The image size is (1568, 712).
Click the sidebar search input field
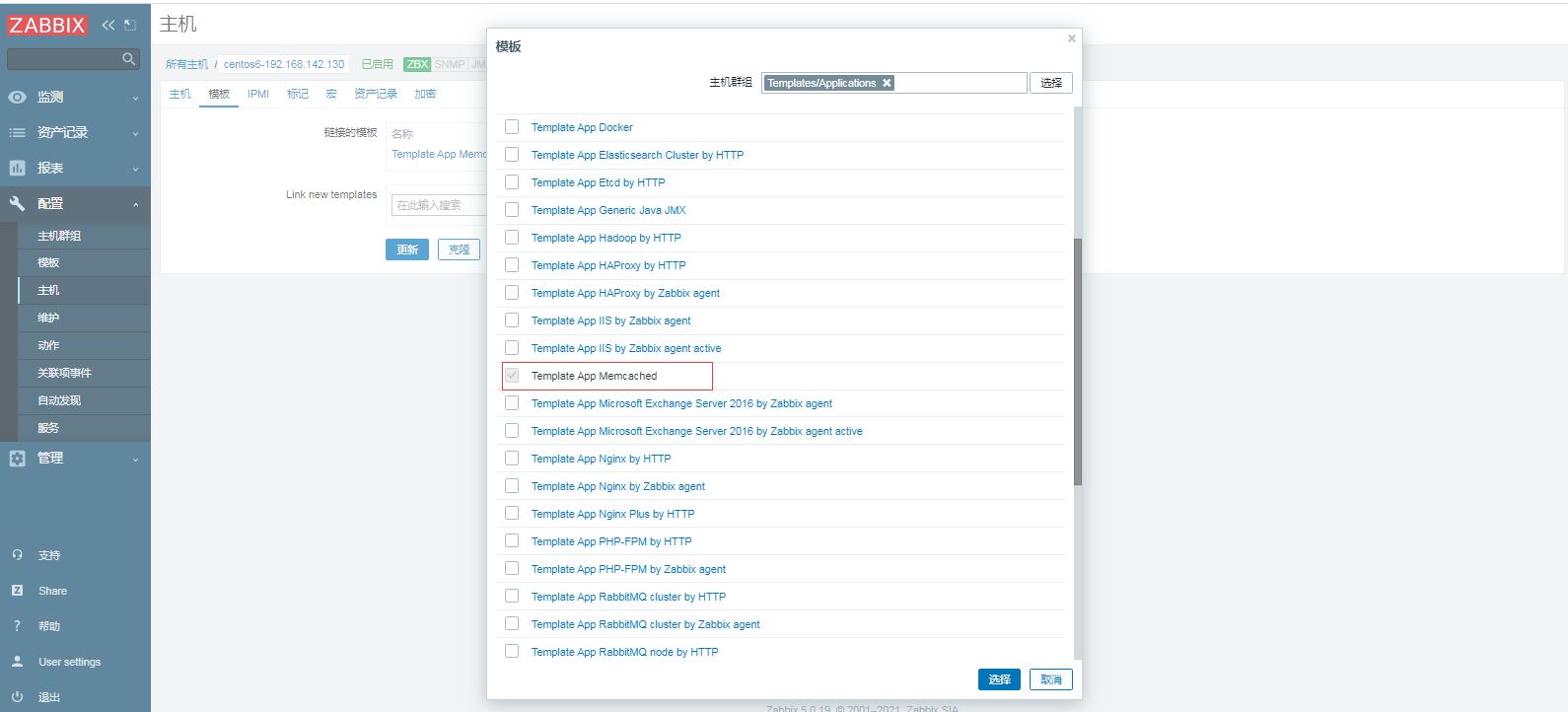[x=63, y=59]
